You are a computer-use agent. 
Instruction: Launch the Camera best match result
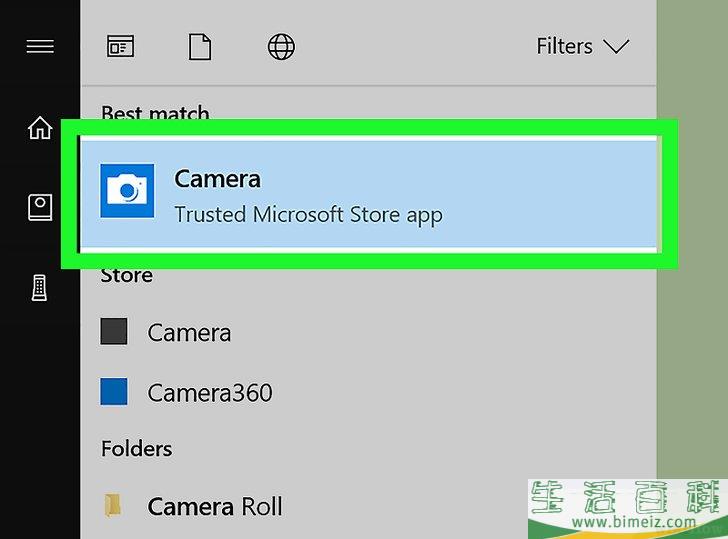pos(217,179)
